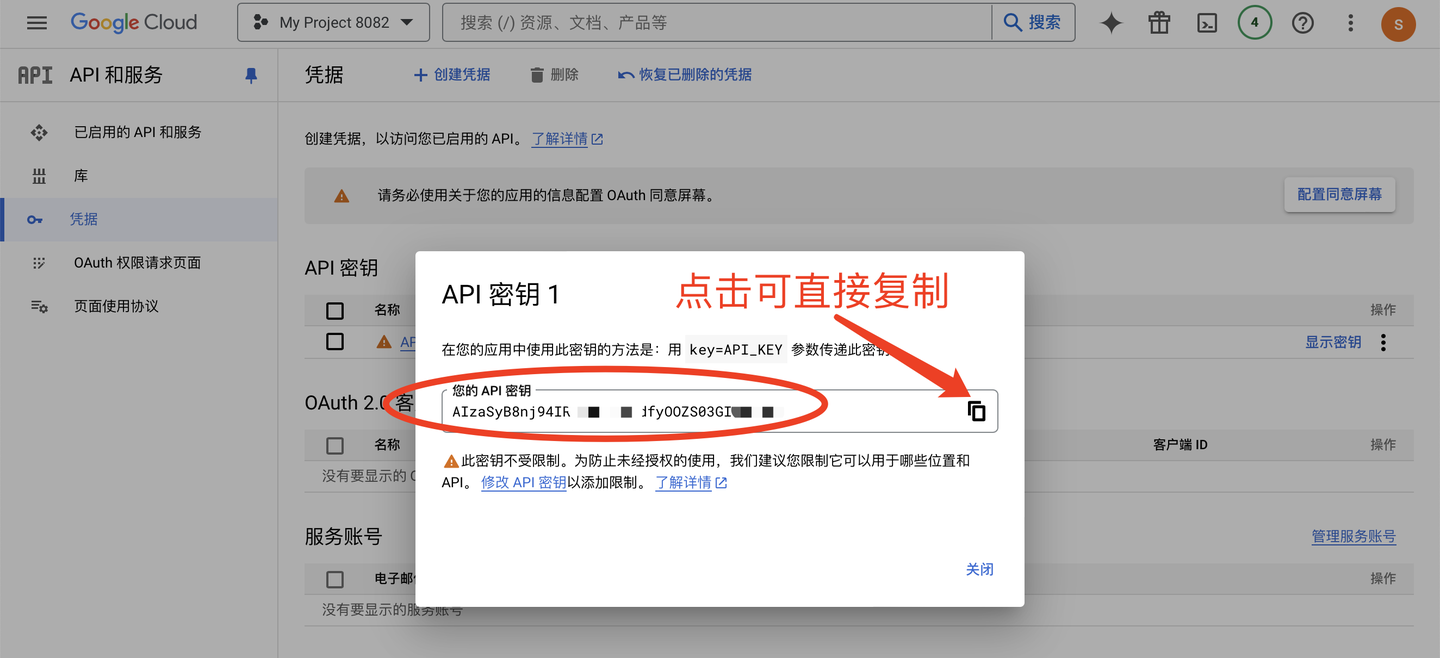Copy the API key using copy icon
Viewport: 1440px width, 658px height.
click(976, 411)
